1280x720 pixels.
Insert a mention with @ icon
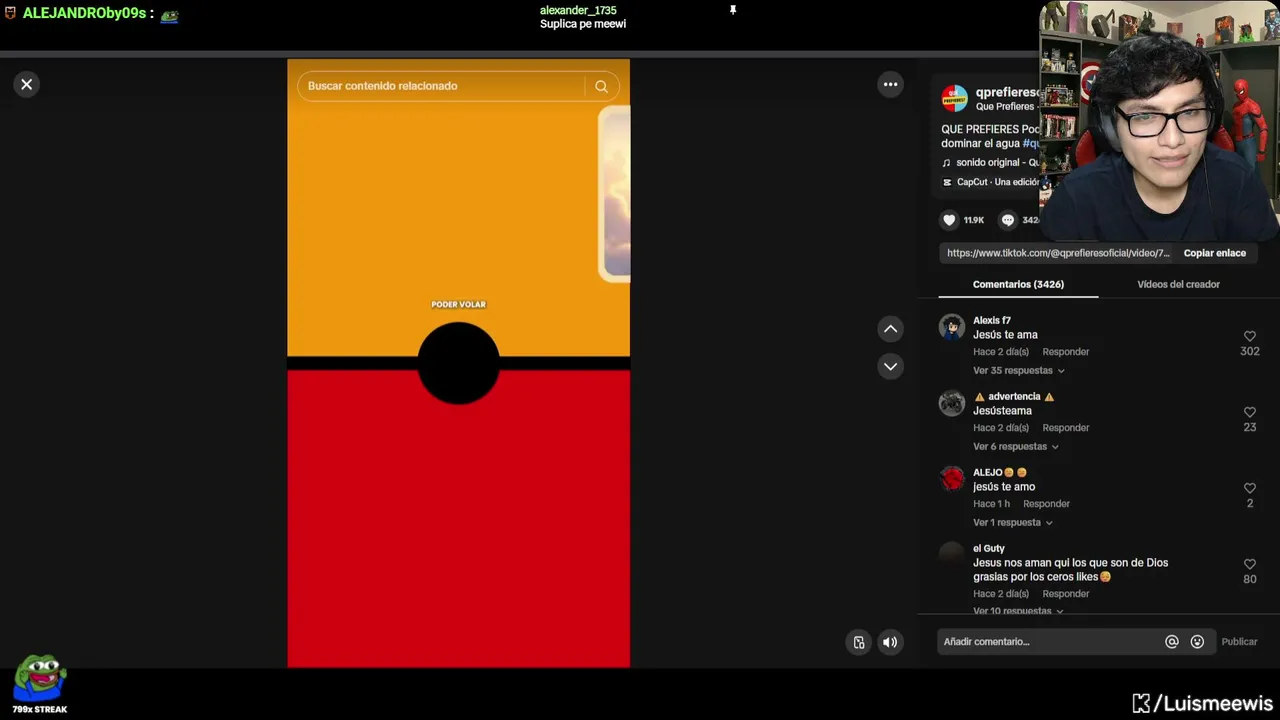[x=1172, y=642]
